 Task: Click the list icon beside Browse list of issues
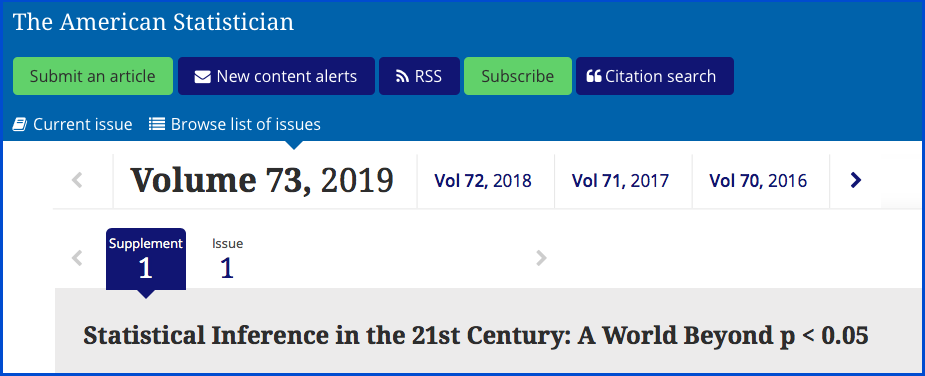pos(156,124)
